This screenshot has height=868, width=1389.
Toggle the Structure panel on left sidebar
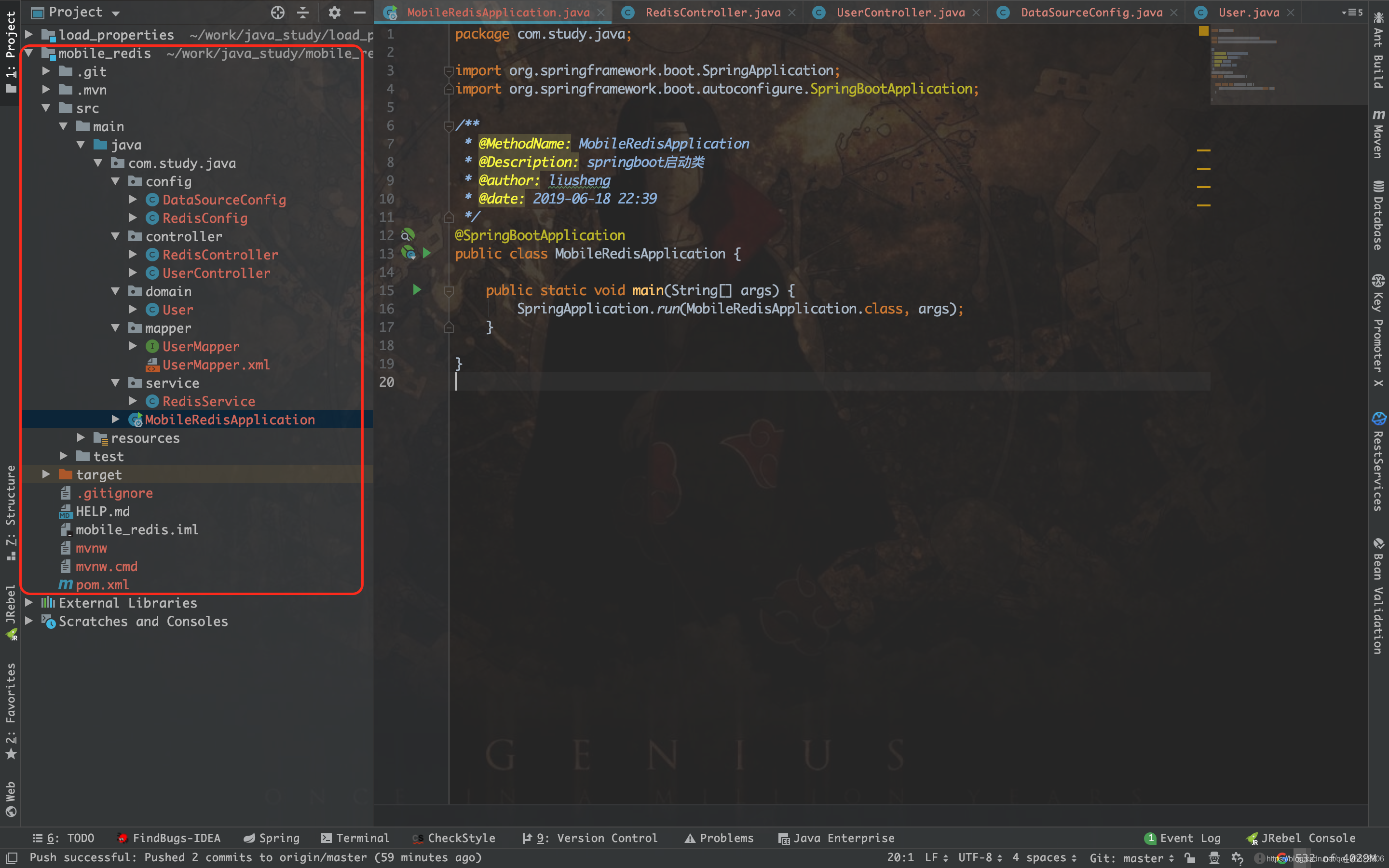point(14,510)
